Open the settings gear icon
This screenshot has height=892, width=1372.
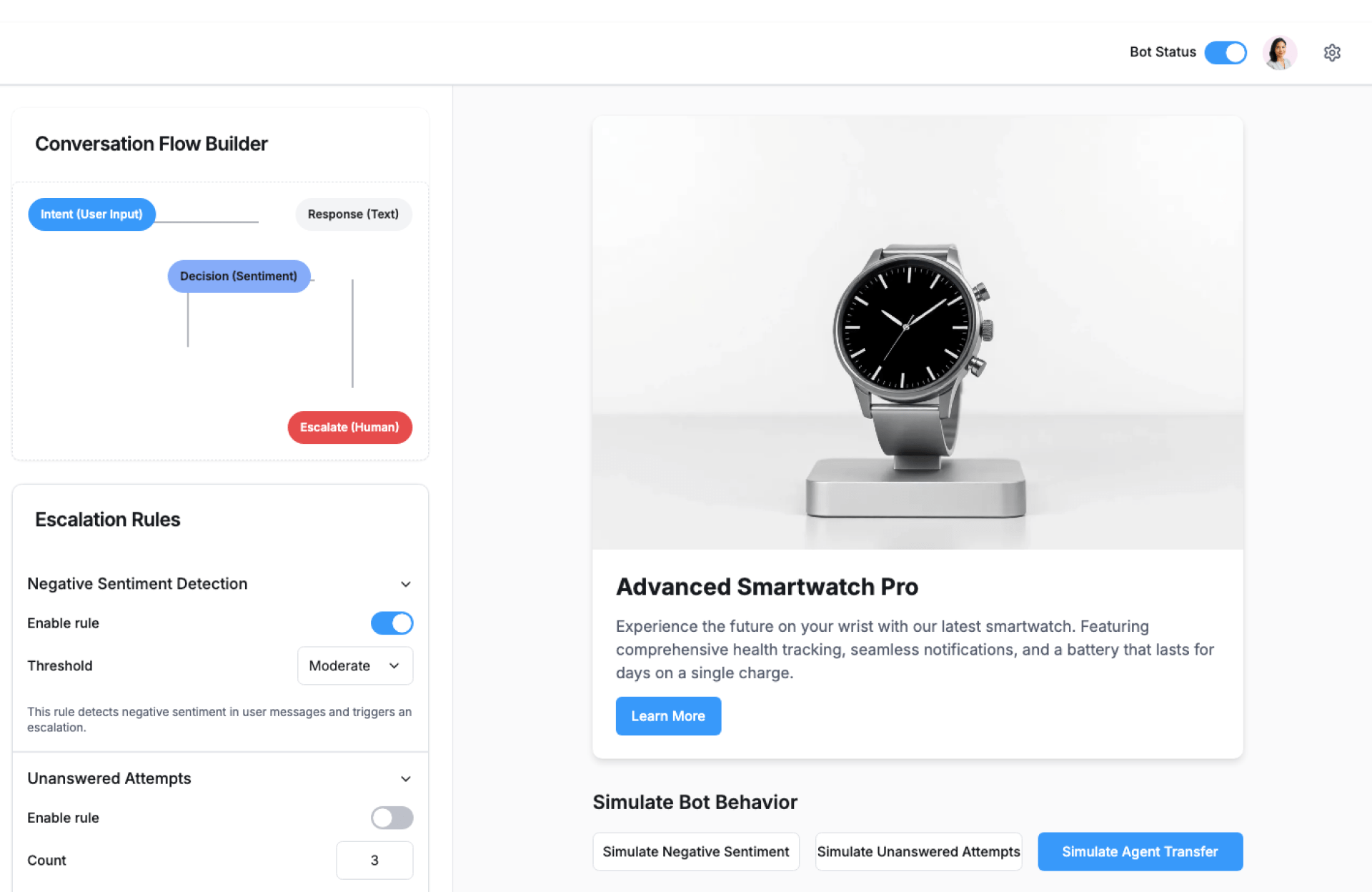tap(1331, 53)
